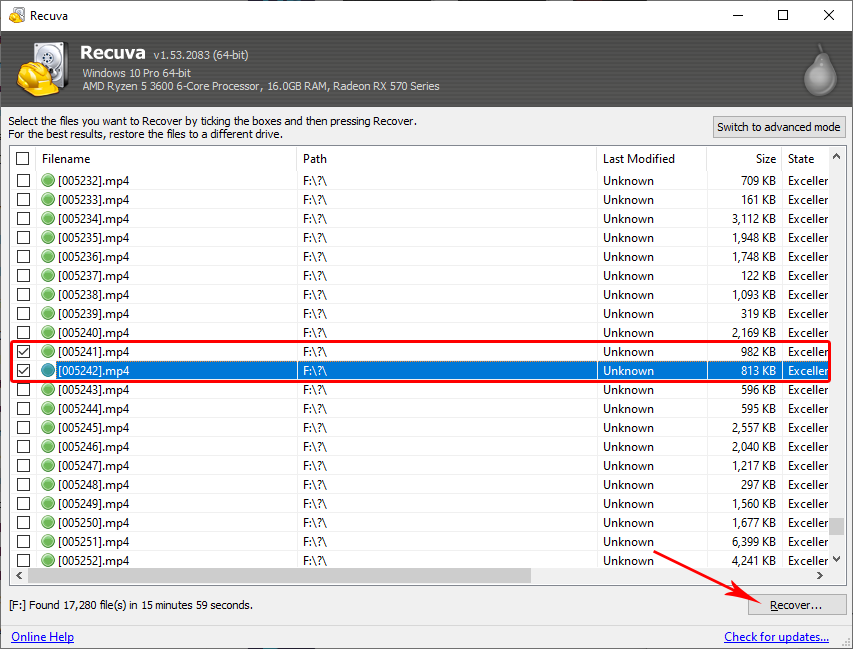Click green status dot for [005232].mp4
Viewport: 853px width, 649px height.
[48, 180]
